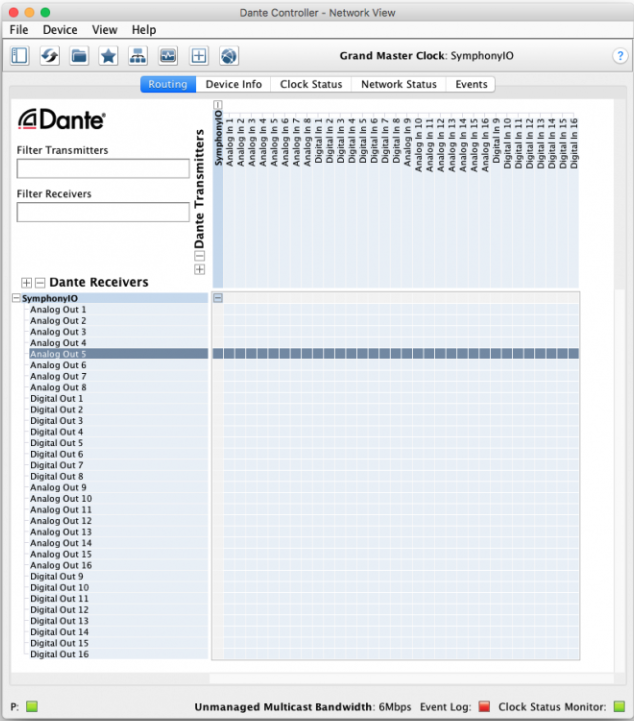Open help with the question mark icon
634x721 pixels.
pos(619,56)
